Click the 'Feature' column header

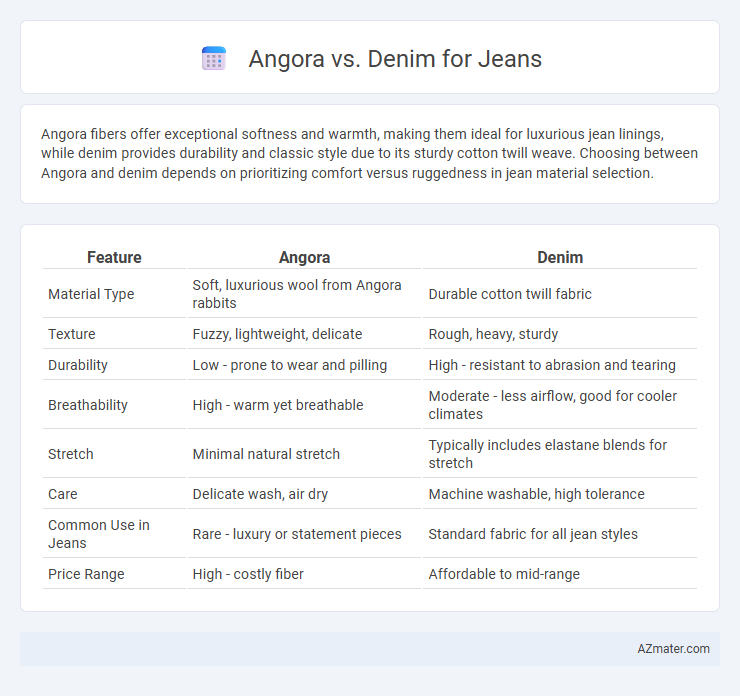114,257
